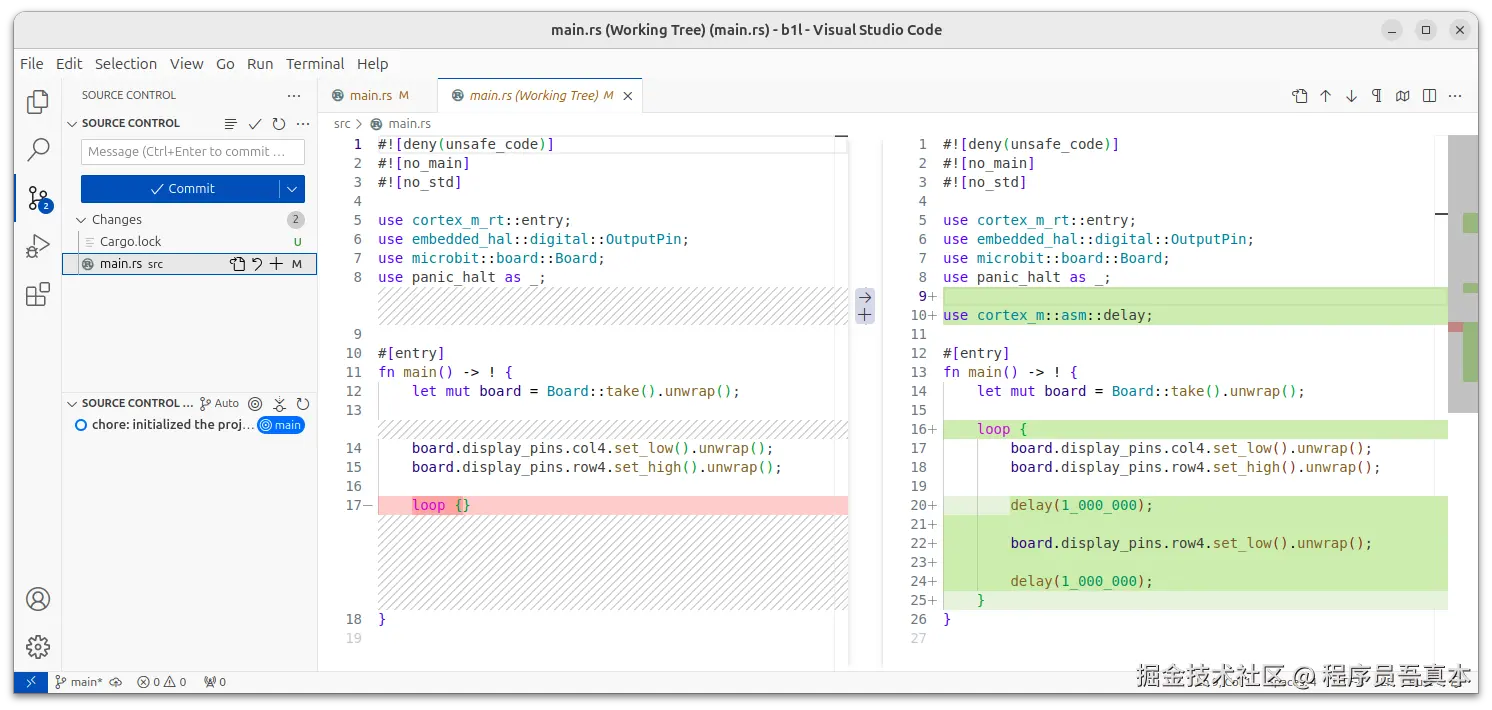The image size is (1492, 710).
Task: Open the Terminal menu
Action: pyautogui.click(x=315, y=64)
